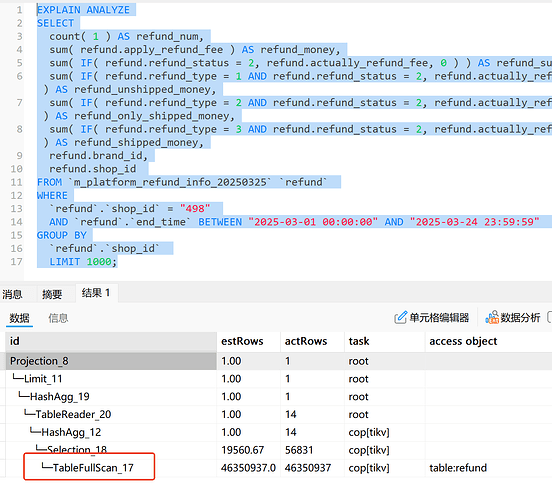Screen dimensions: 552x500
Task: Select the HashAgg_19 plan node
Action: pyautogui.click(x=59, y=397)
